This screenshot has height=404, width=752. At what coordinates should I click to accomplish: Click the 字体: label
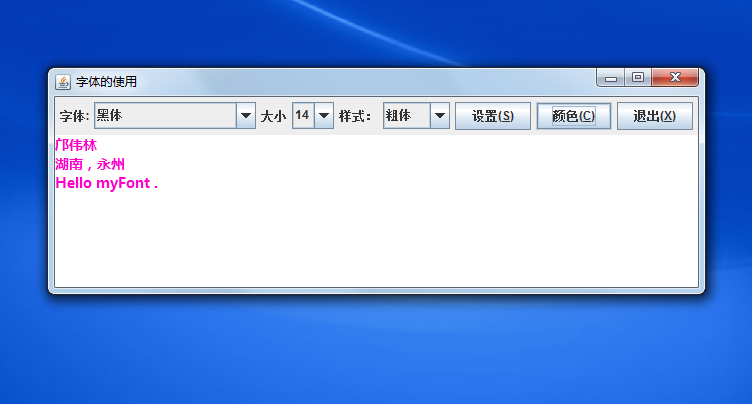click(74, 116)
